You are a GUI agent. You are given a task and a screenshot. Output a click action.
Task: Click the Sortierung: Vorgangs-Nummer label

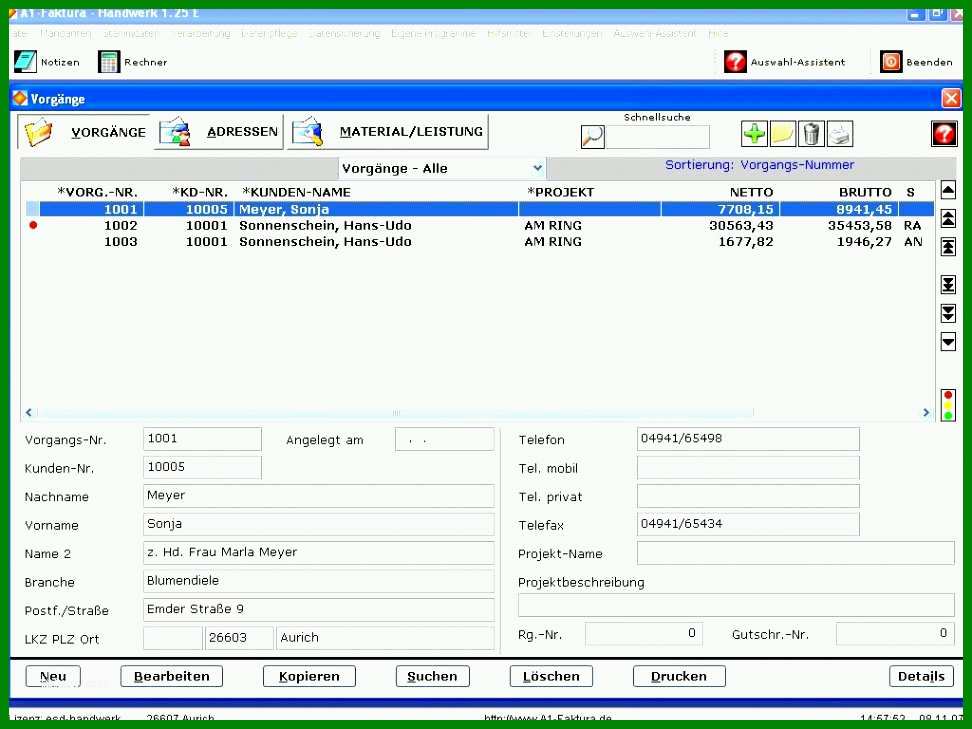pos(759,165)
